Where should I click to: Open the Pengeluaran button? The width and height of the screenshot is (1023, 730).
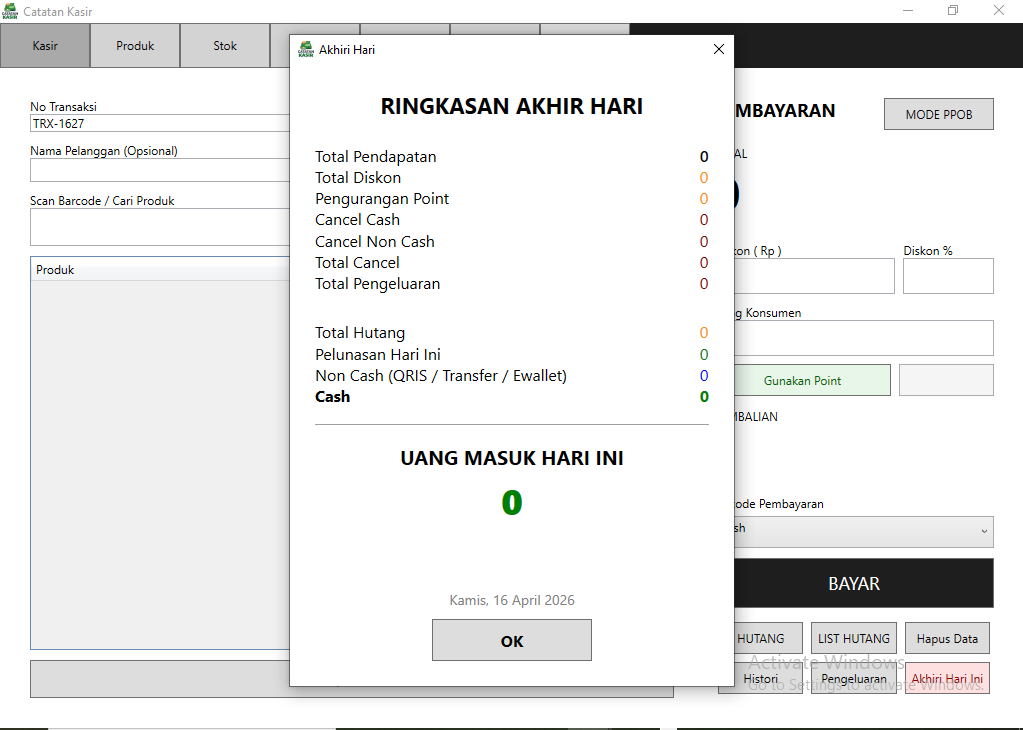click(853, 678)
